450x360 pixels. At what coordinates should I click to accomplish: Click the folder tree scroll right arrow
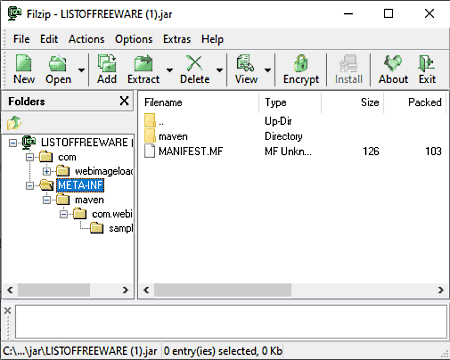click(125, 290)
